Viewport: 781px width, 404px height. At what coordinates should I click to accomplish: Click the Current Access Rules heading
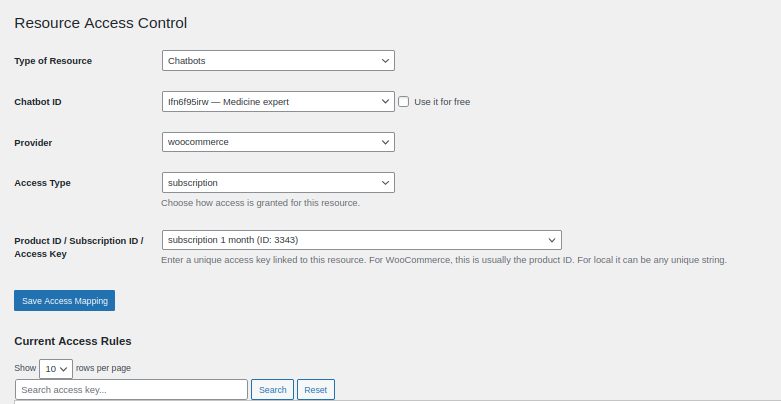tap(73, 341)
